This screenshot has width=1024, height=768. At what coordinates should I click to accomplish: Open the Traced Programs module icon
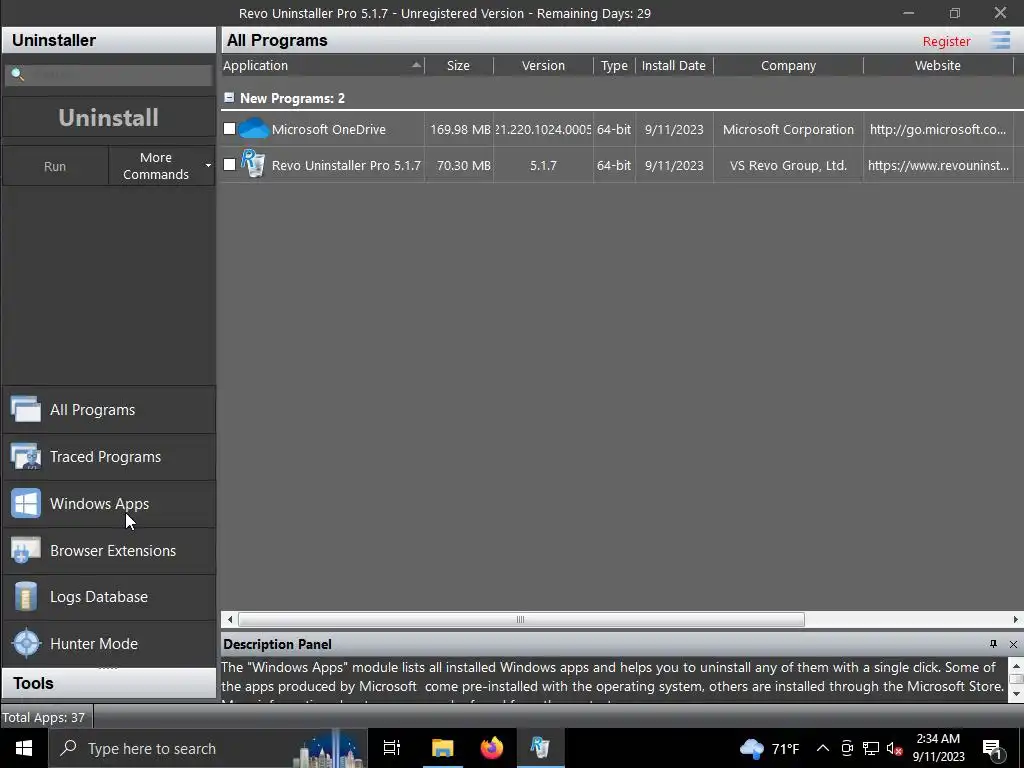coord(25,456)
